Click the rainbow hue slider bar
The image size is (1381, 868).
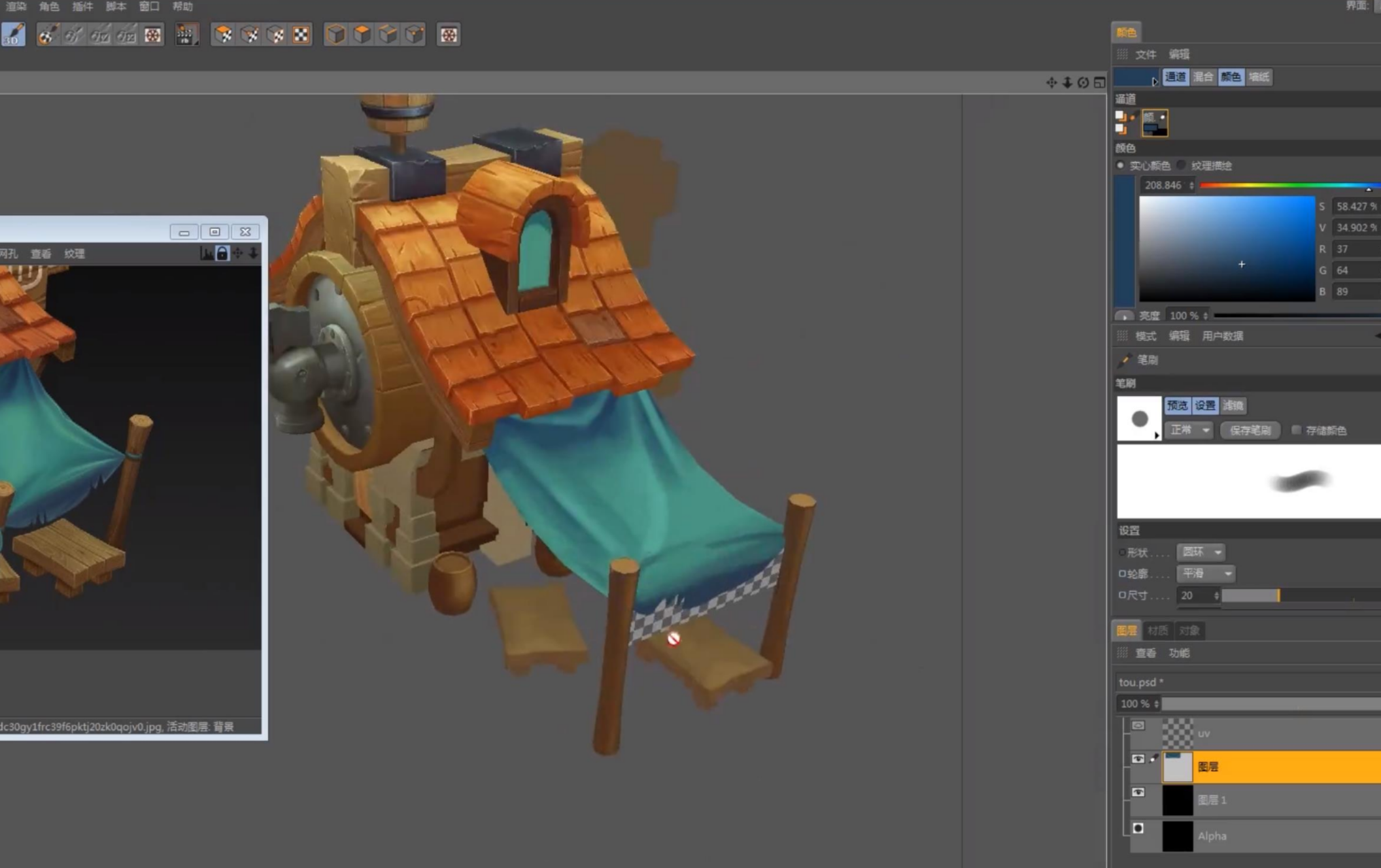[x=1288, y=186]
